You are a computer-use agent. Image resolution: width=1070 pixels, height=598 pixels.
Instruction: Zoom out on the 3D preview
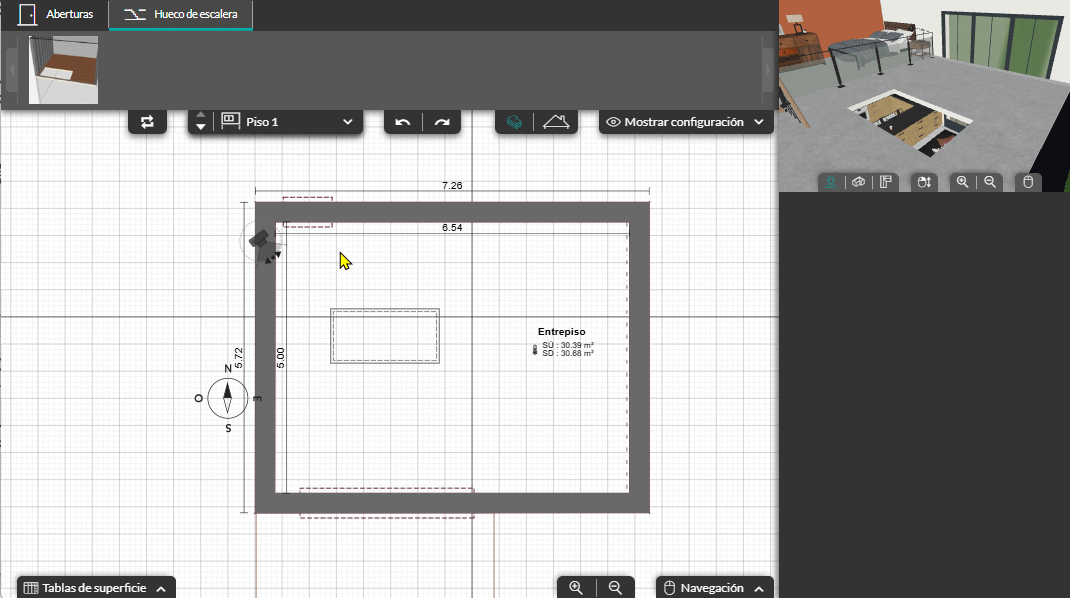tap(990, 182)
